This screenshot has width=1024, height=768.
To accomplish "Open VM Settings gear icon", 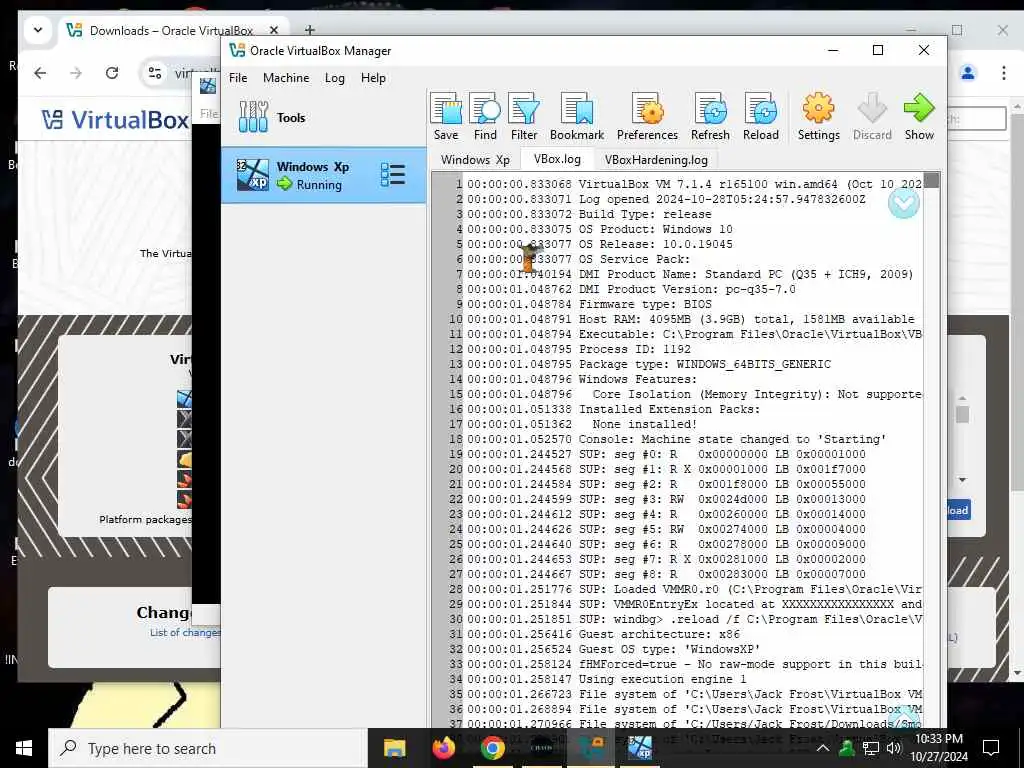I will (818, 118).
